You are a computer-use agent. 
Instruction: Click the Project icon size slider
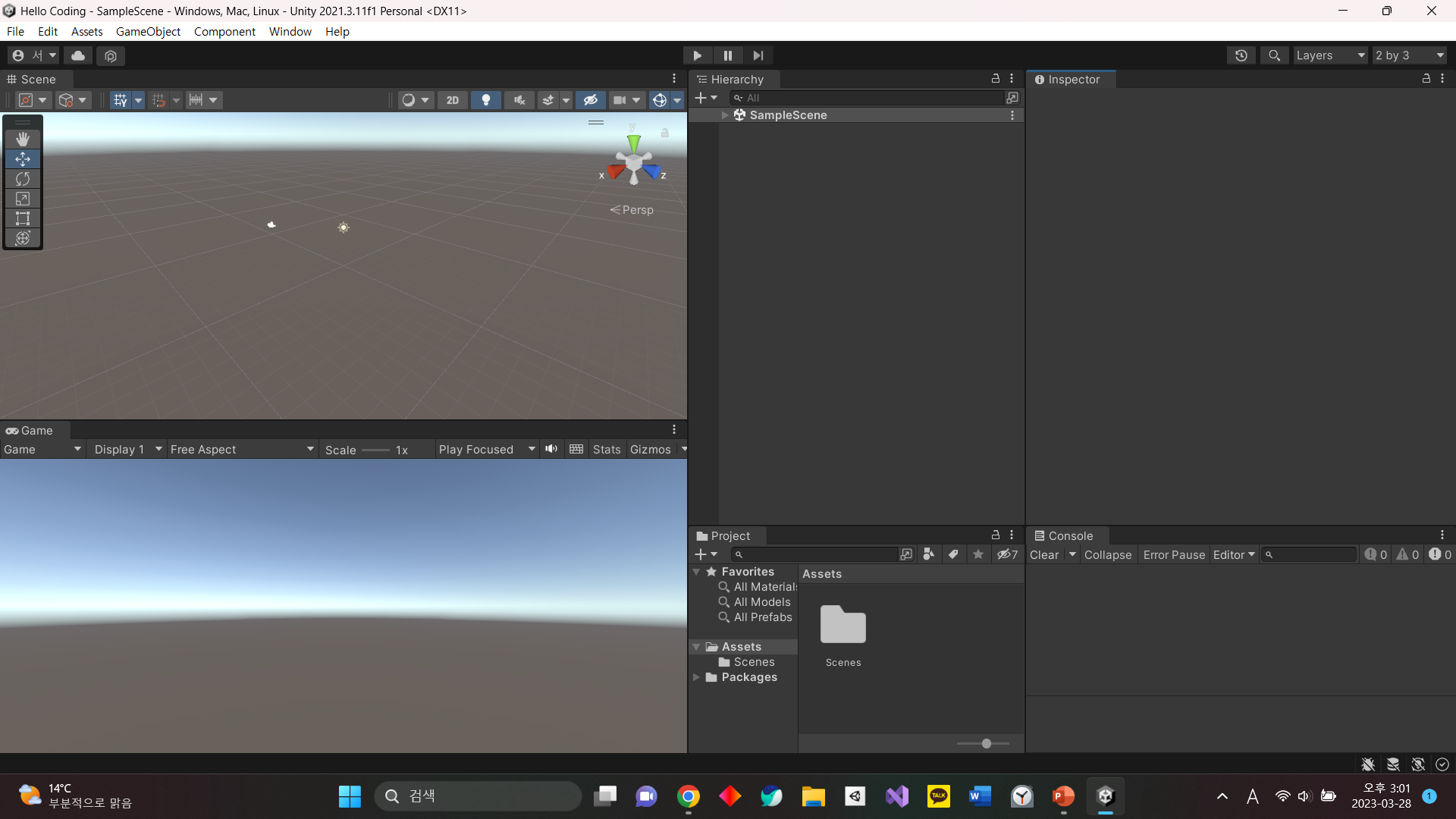click(986, 744)
